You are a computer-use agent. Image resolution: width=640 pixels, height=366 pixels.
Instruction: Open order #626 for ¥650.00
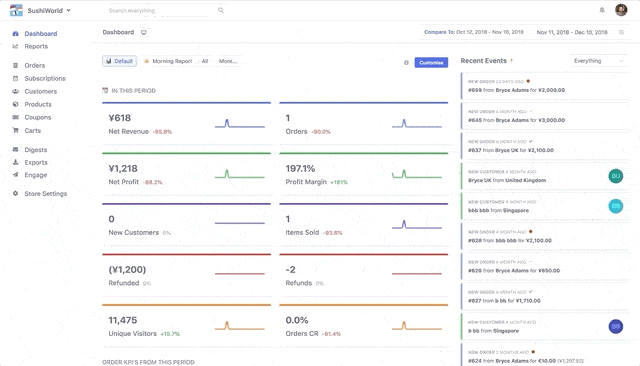click(545, 267)
